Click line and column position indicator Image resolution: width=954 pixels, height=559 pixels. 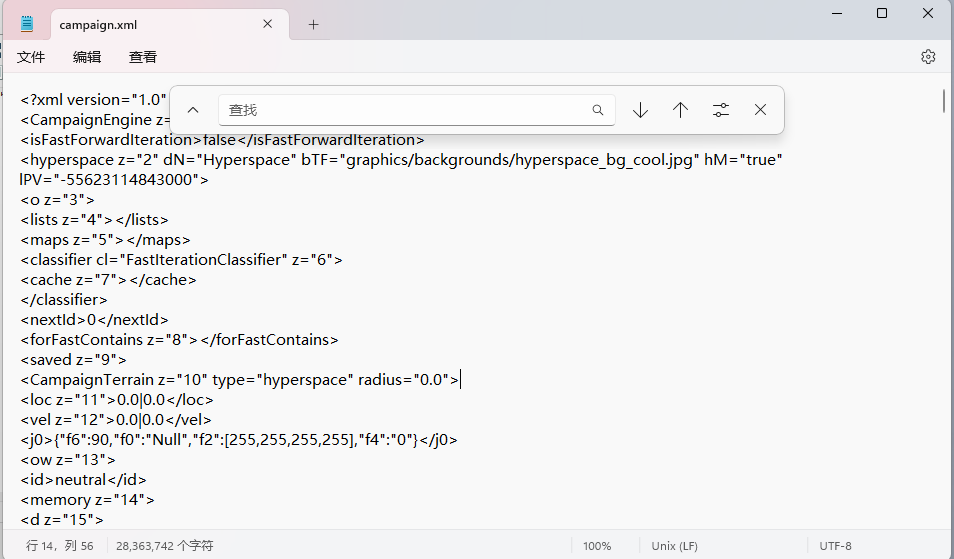point(60,546)
